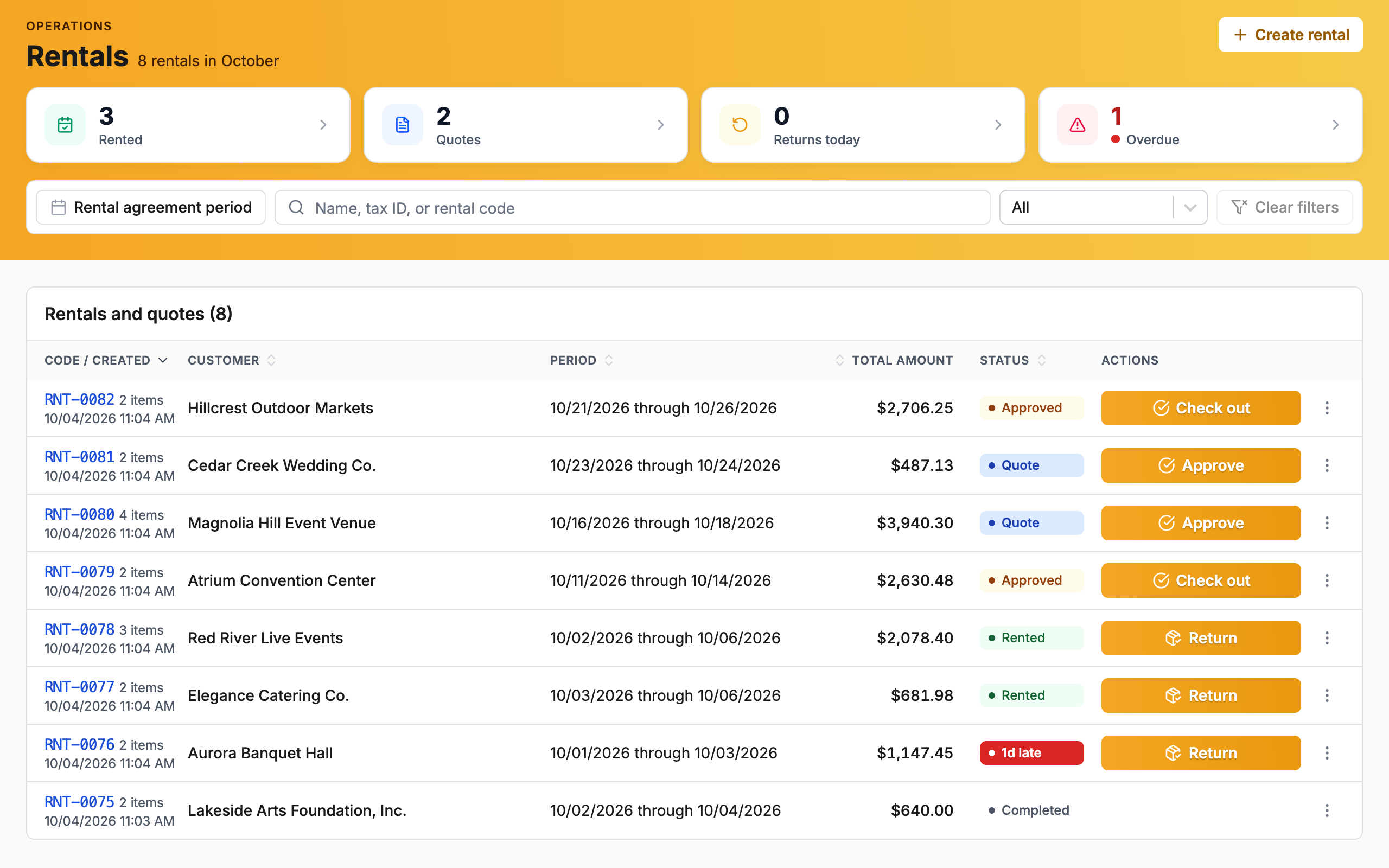The height and width of the screenshot is (868, 1389).
Task: Expand the Quotes summary card chevron
Action: [x=661, y=125]
